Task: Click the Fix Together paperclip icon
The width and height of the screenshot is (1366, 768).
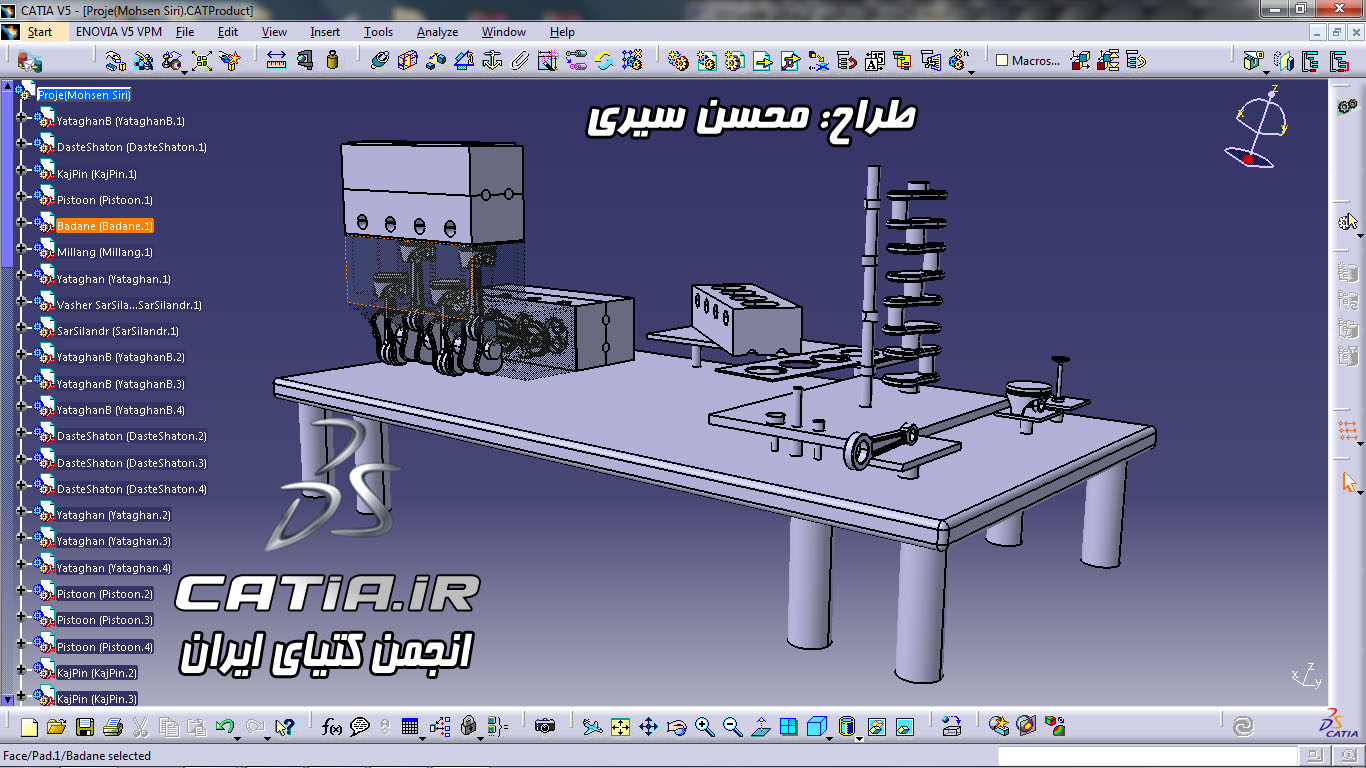Action: point(519,61)
